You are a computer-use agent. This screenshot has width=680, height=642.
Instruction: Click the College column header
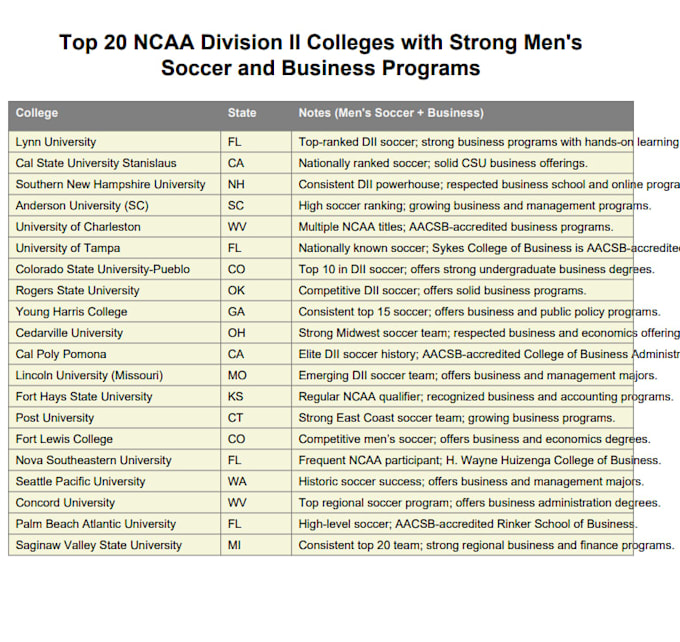click(x=37, y=113)
